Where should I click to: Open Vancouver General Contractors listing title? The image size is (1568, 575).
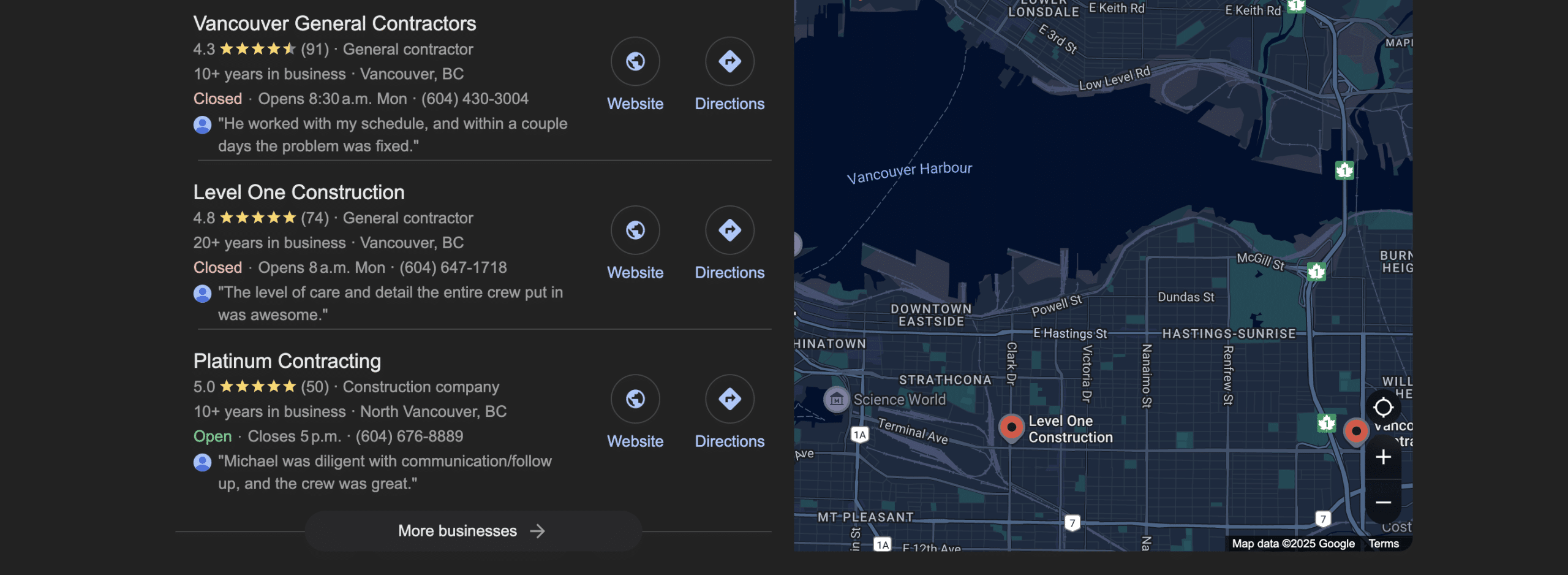[334, 23]
